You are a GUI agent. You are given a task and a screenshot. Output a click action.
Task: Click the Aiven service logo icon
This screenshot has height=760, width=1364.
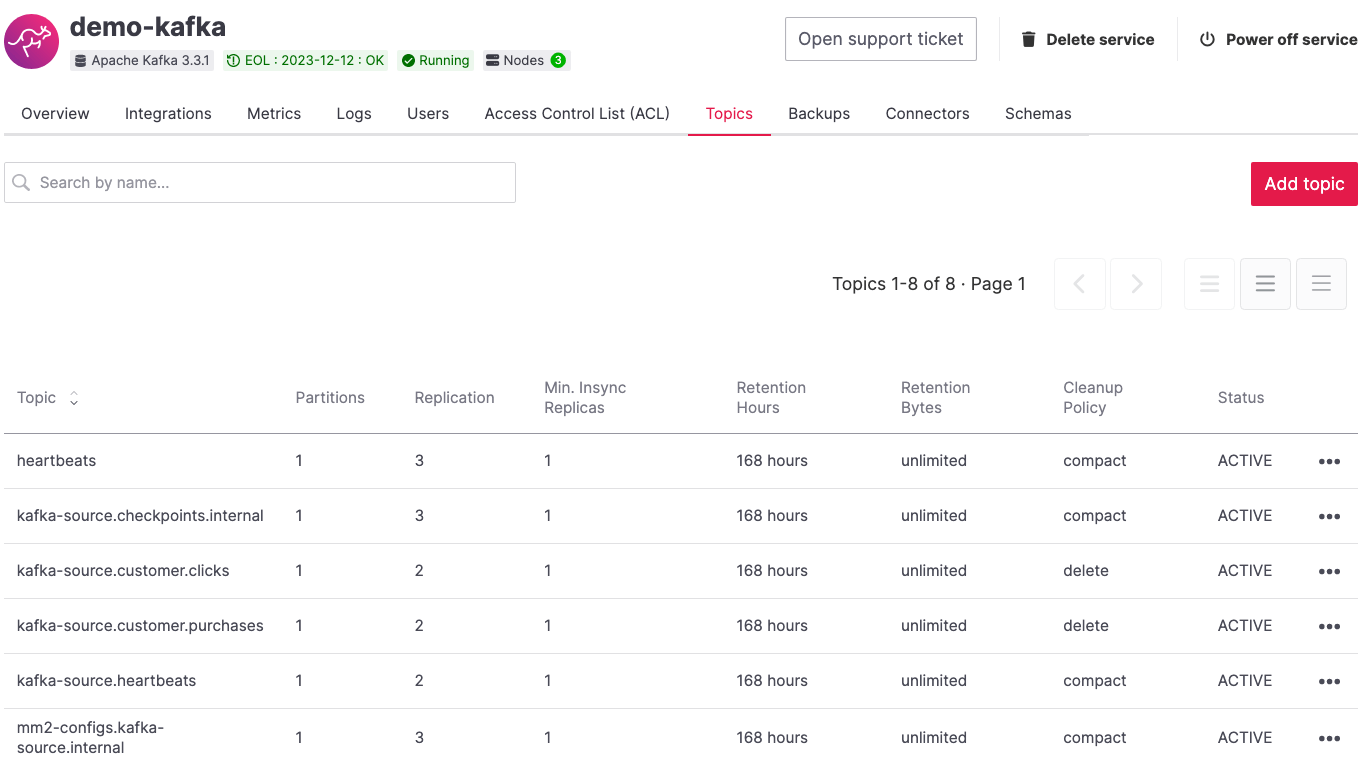pos(31,41)
